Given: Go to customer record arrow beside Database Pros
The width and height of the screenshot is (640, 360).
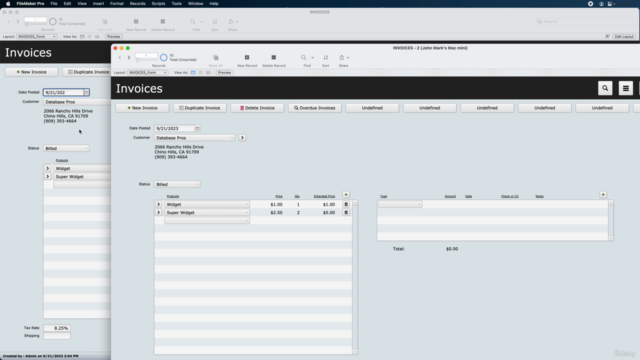Looking at the screenshot, I should pos(242,138).
